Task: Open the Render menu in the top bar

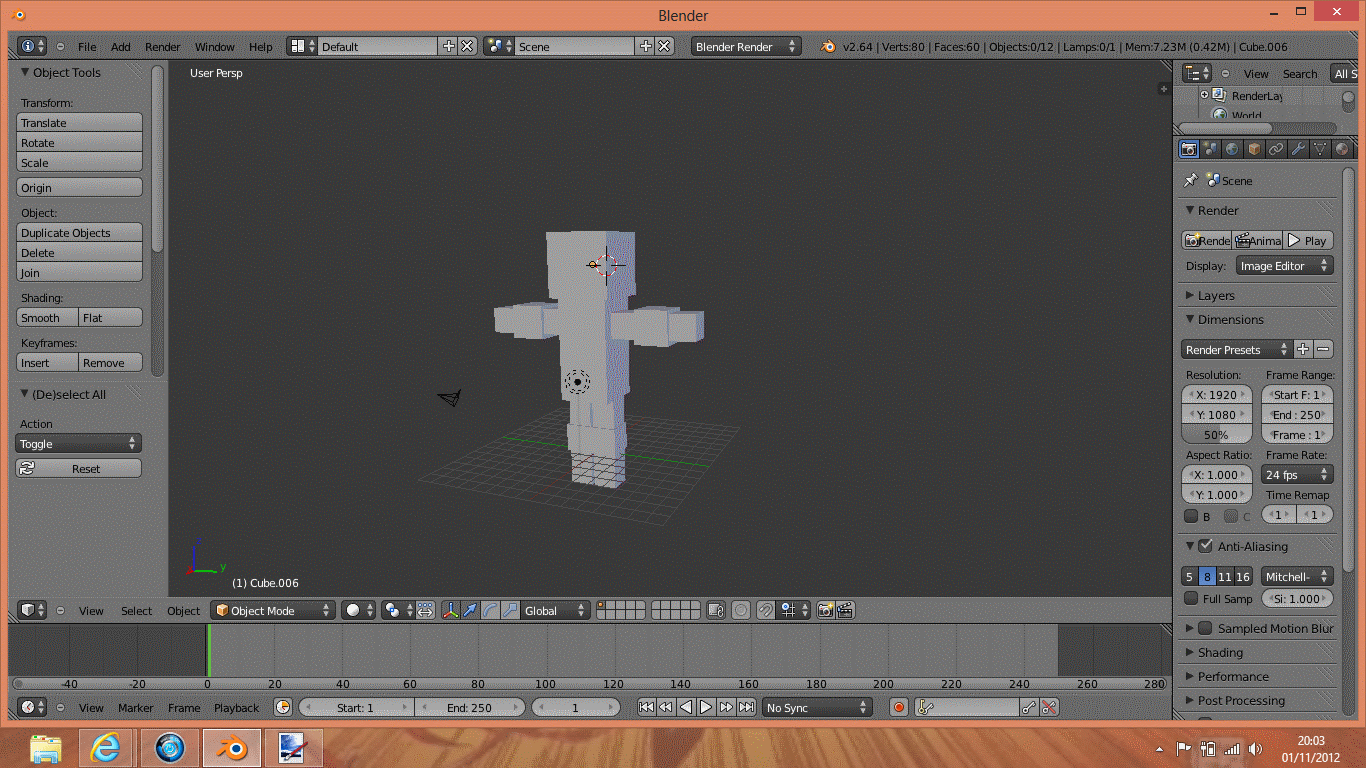Action: pos(162,47)
